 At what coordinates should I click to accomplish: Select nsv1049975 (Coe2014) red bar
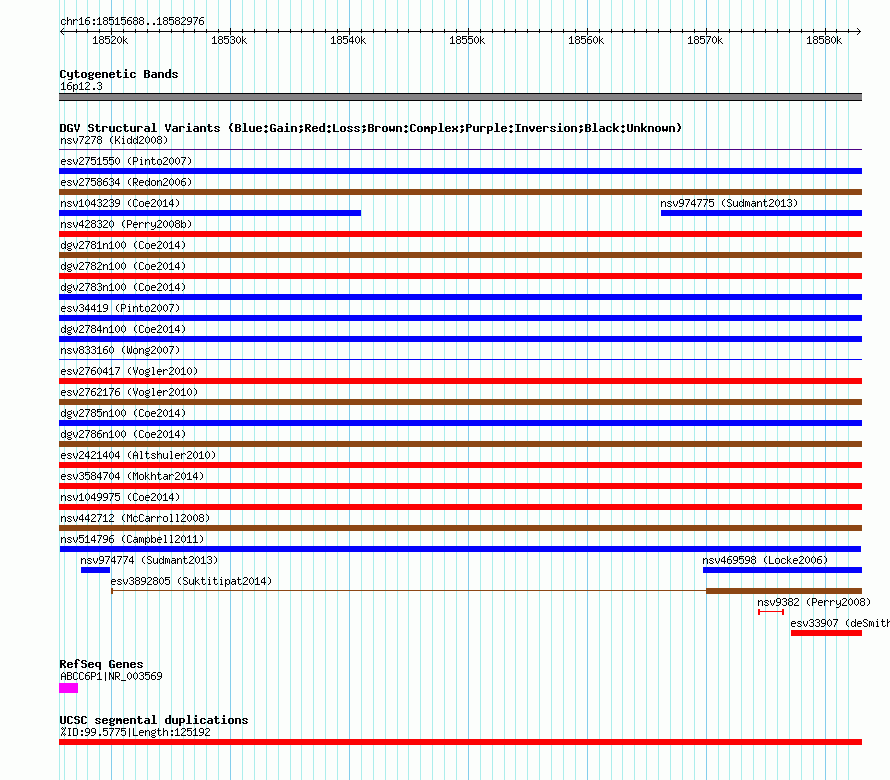point(460,507)
